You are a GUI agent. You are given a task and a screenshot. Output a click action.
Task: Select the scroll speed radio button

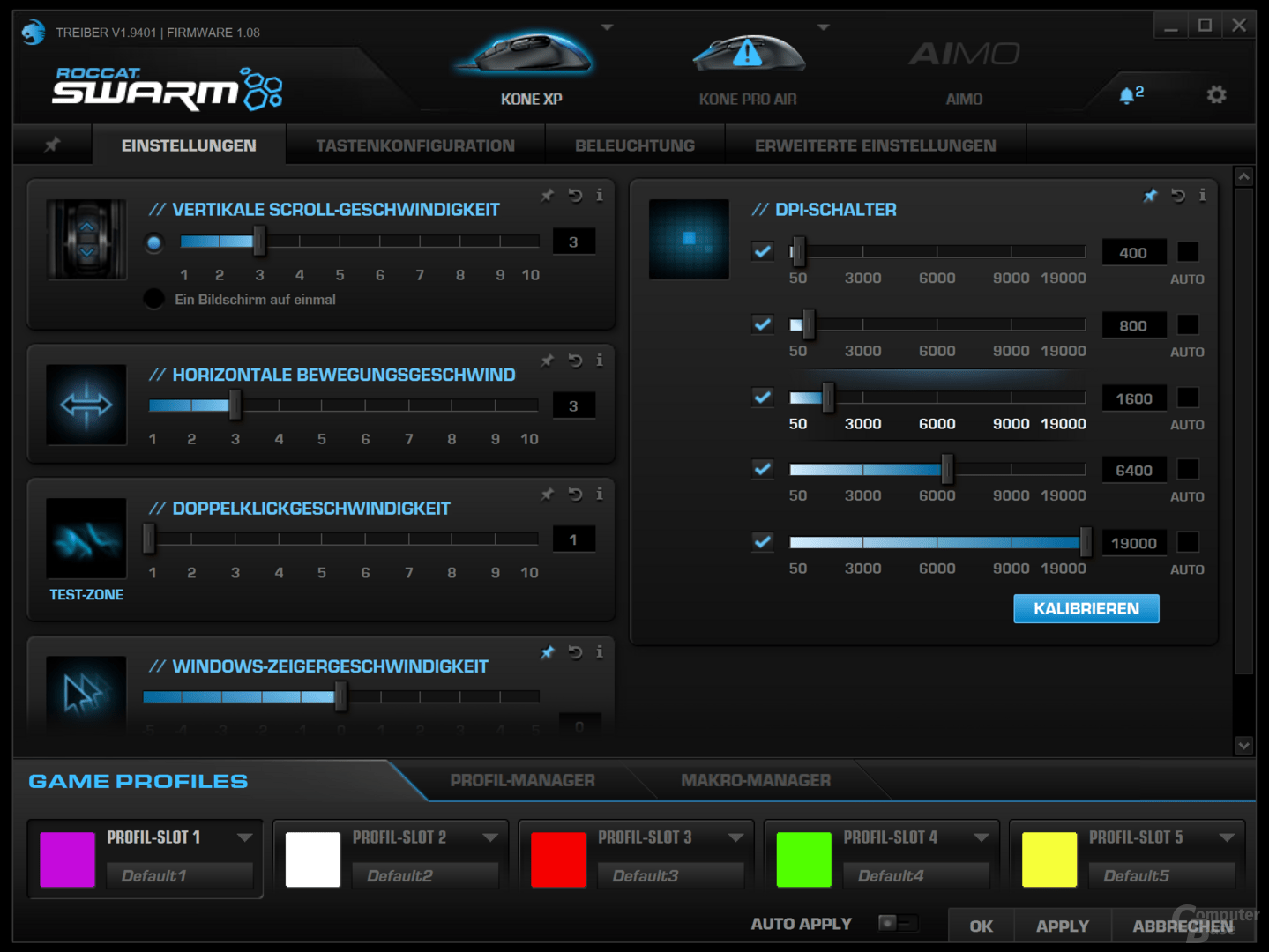pos(154,242)
